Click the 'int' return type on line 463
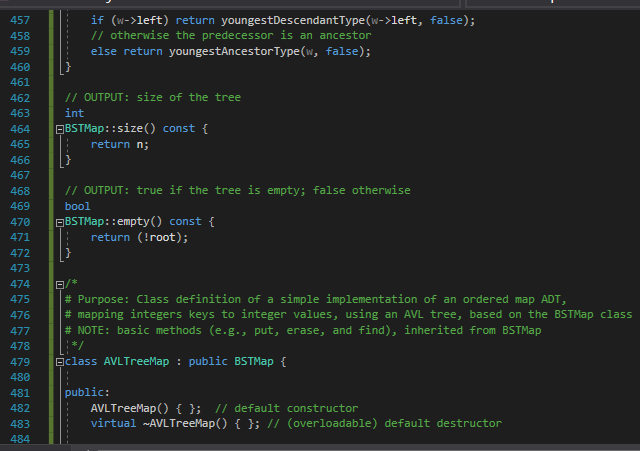 (74, 113)
